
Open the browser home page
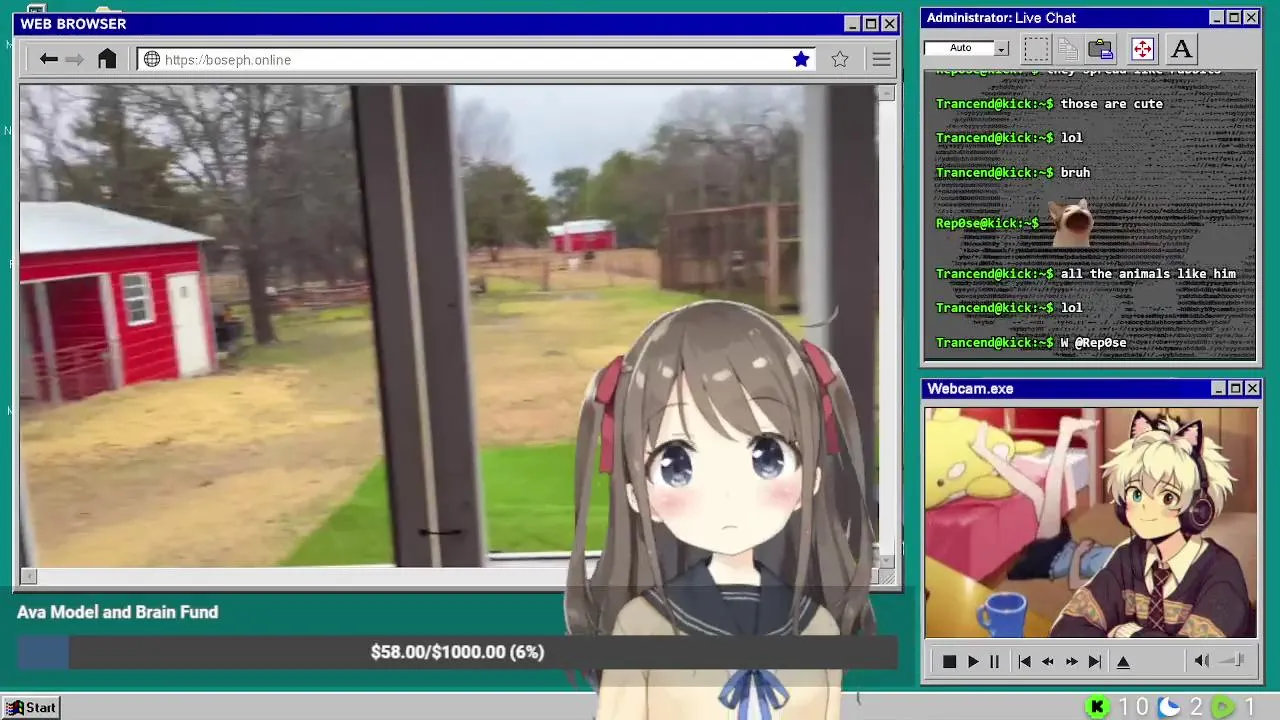click(x=107, y=59)
